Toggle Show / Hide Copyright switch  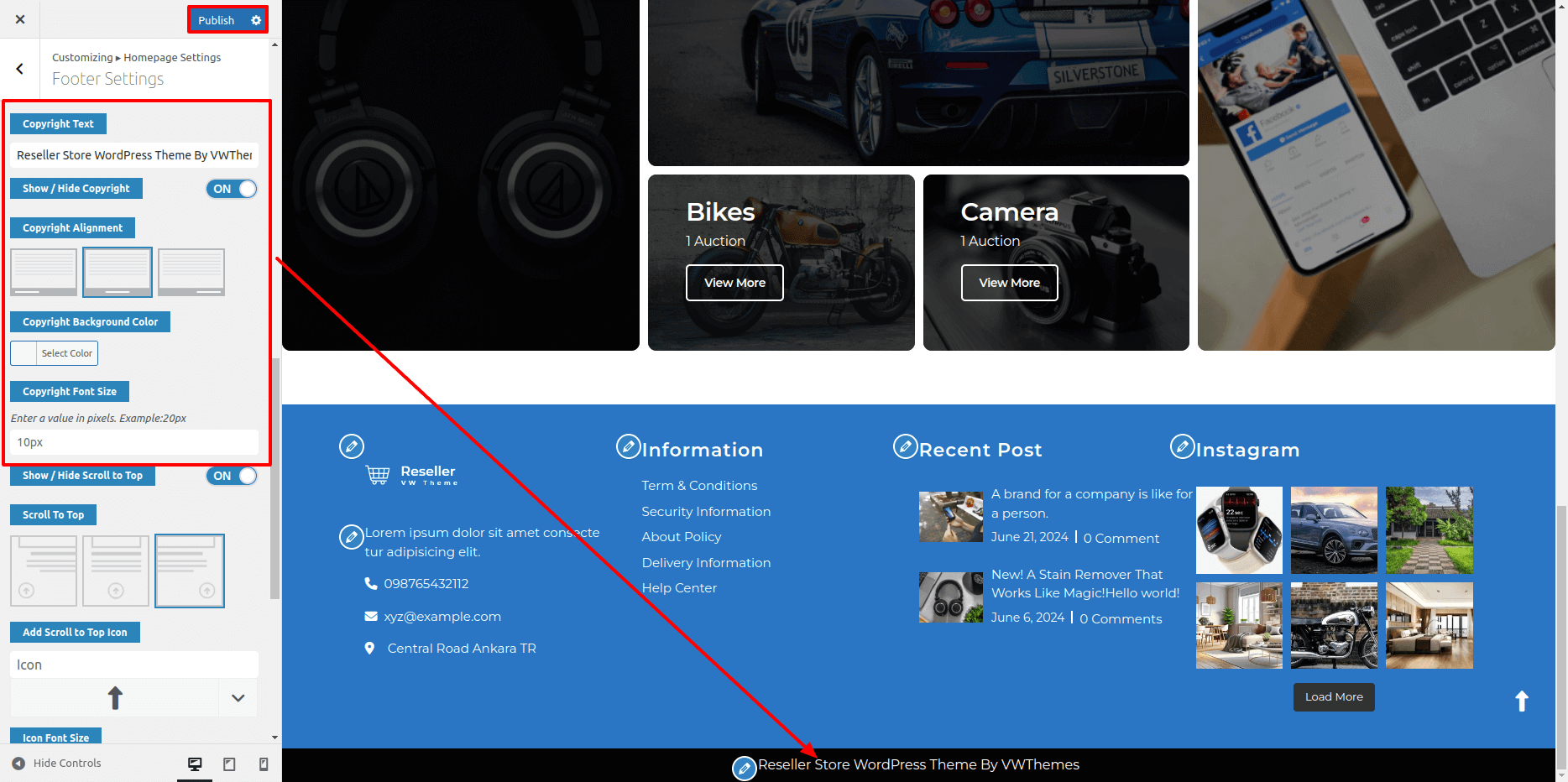click(232, 189)
